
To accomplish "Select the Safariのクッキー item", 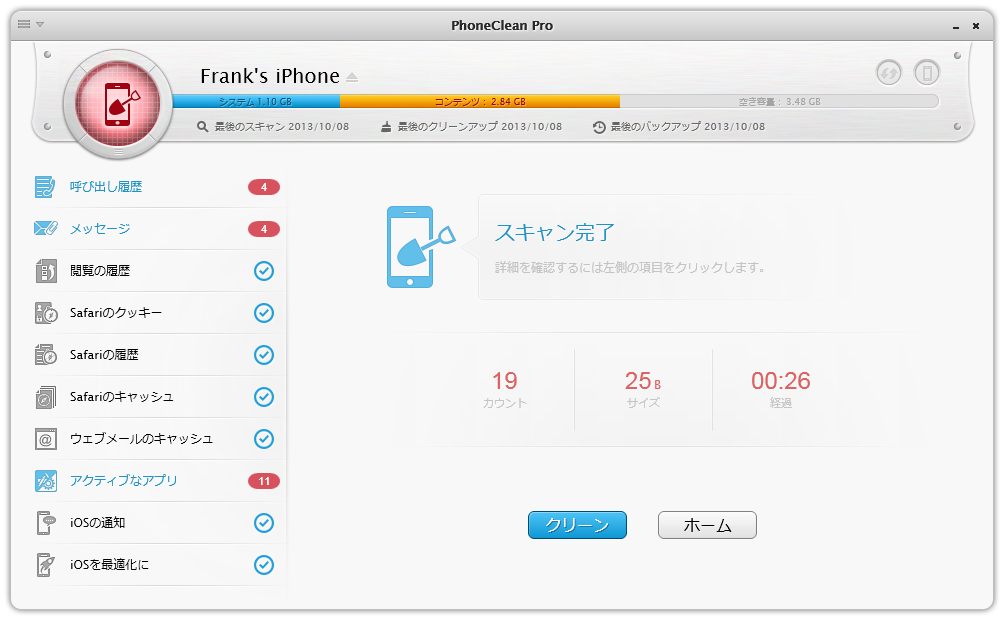I will pos(159,313).
